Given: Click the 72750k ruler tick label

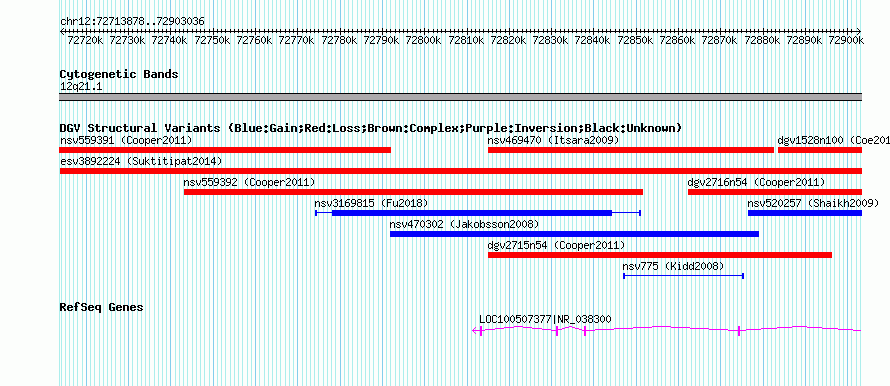Looking at the screenshot, I should tap(212, 40).
